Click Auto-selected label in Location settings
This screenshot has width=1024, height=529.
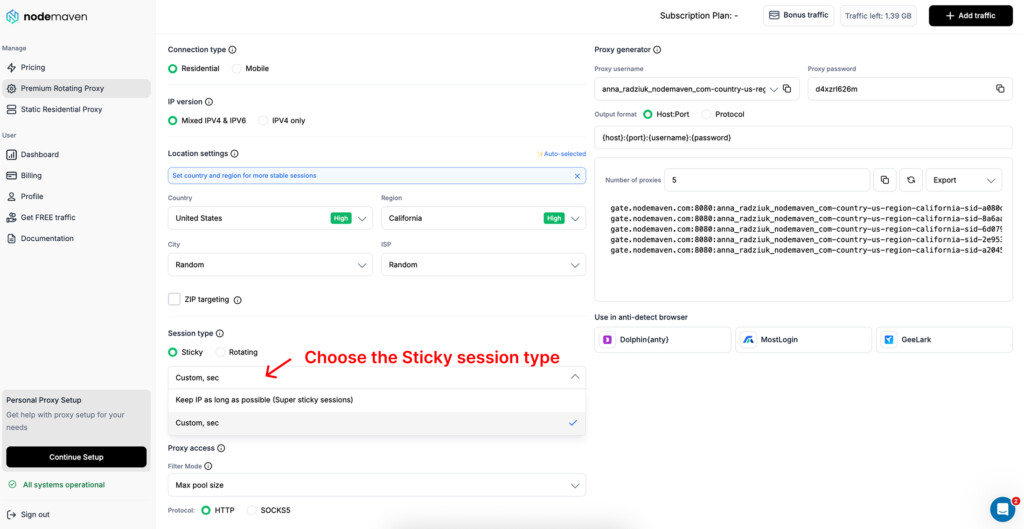(x=562, y=154)
